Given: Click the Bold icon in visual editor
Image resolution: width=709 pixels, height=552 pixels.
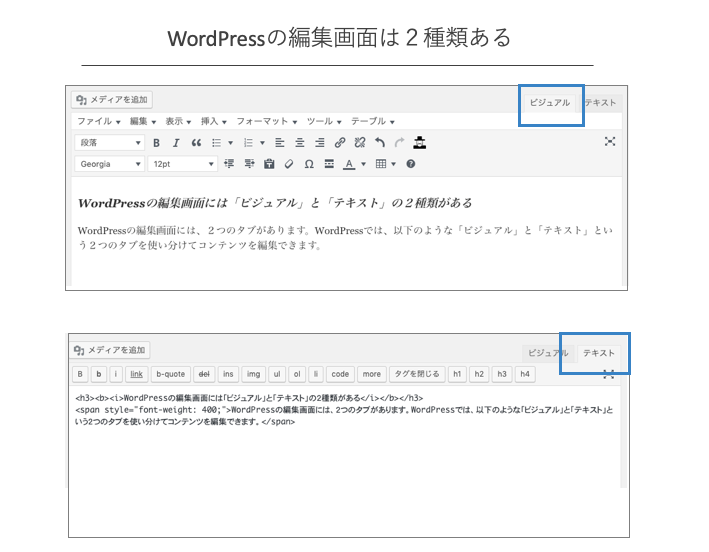Looking at the screenshot, I should point(156,143).
